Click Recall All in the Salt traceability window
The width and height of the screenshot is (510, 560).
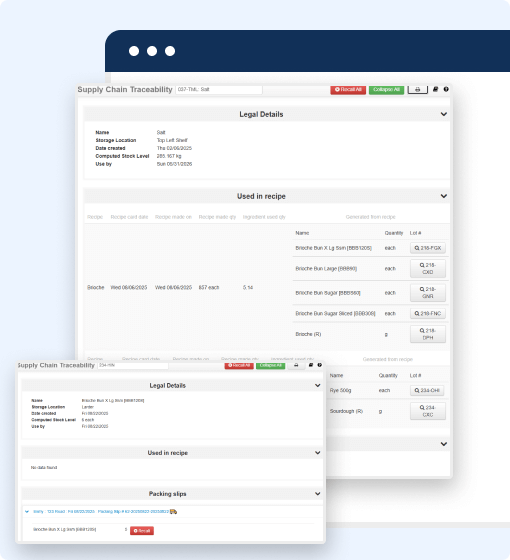(348, 90)
